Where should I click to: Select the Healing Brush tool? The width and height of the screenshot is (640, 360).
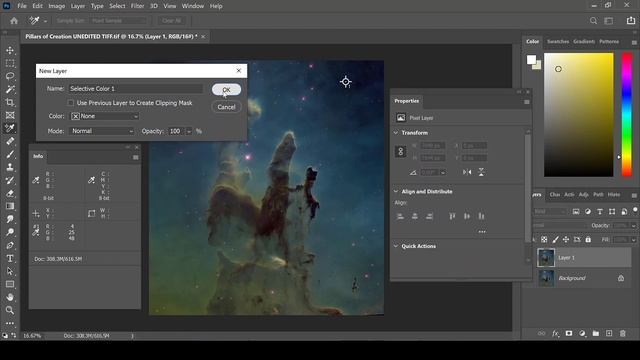click(10, 141)
